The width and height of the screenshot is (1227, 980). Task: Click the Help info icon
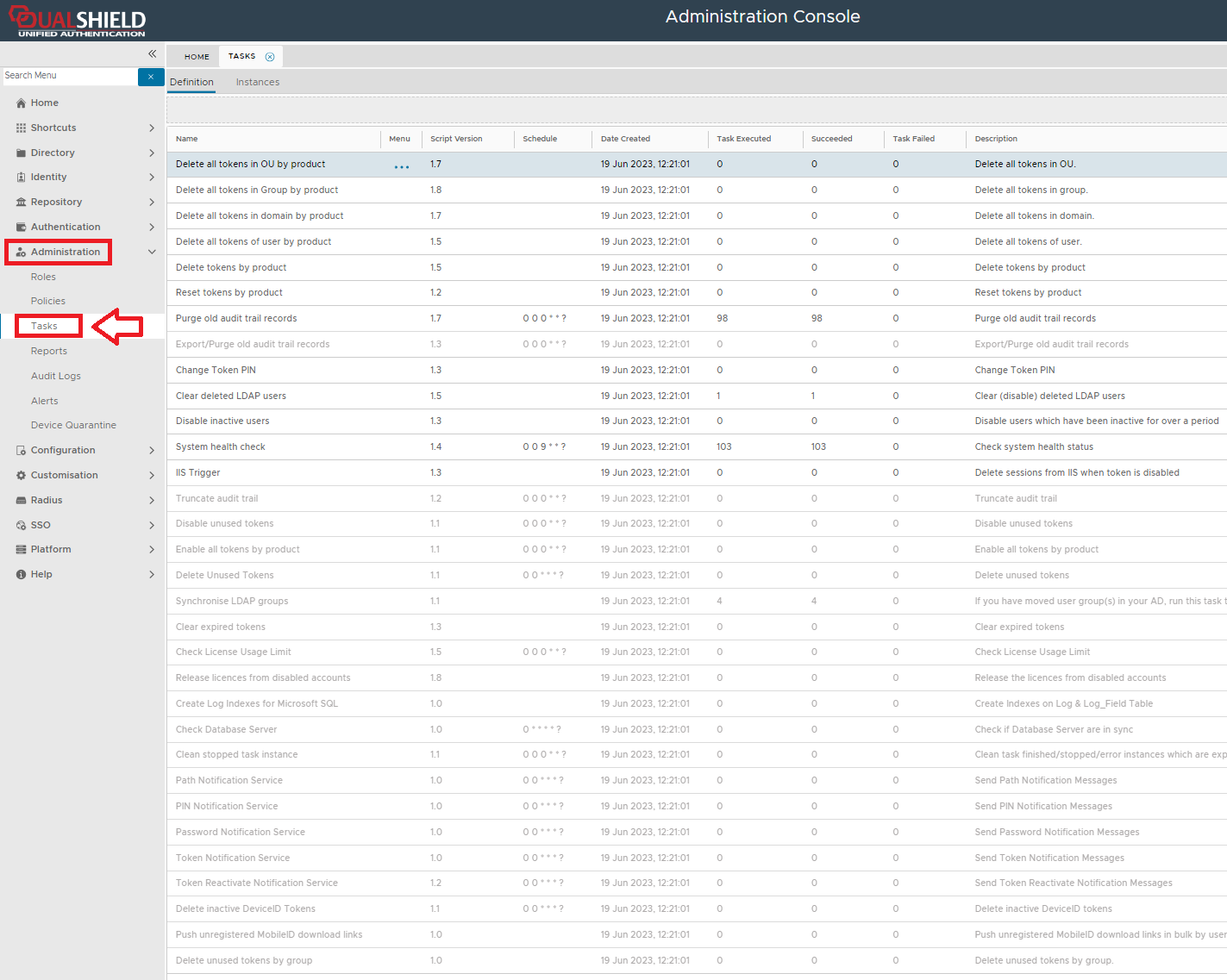21,575
